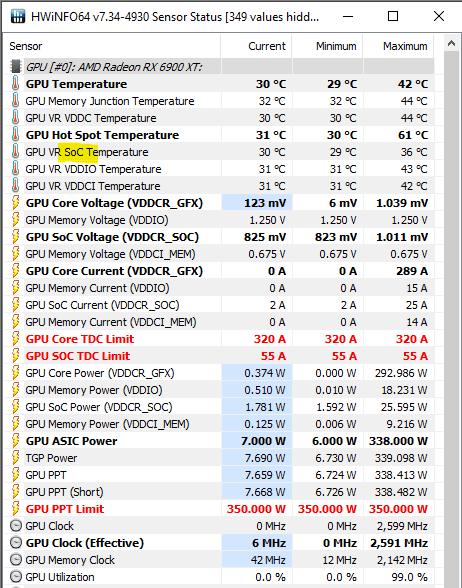Click lightning icon of GPU SoC Current (VDDCR_SOC)
The height and width of the screenshot is (588, 462).
(x=15, y=305)
